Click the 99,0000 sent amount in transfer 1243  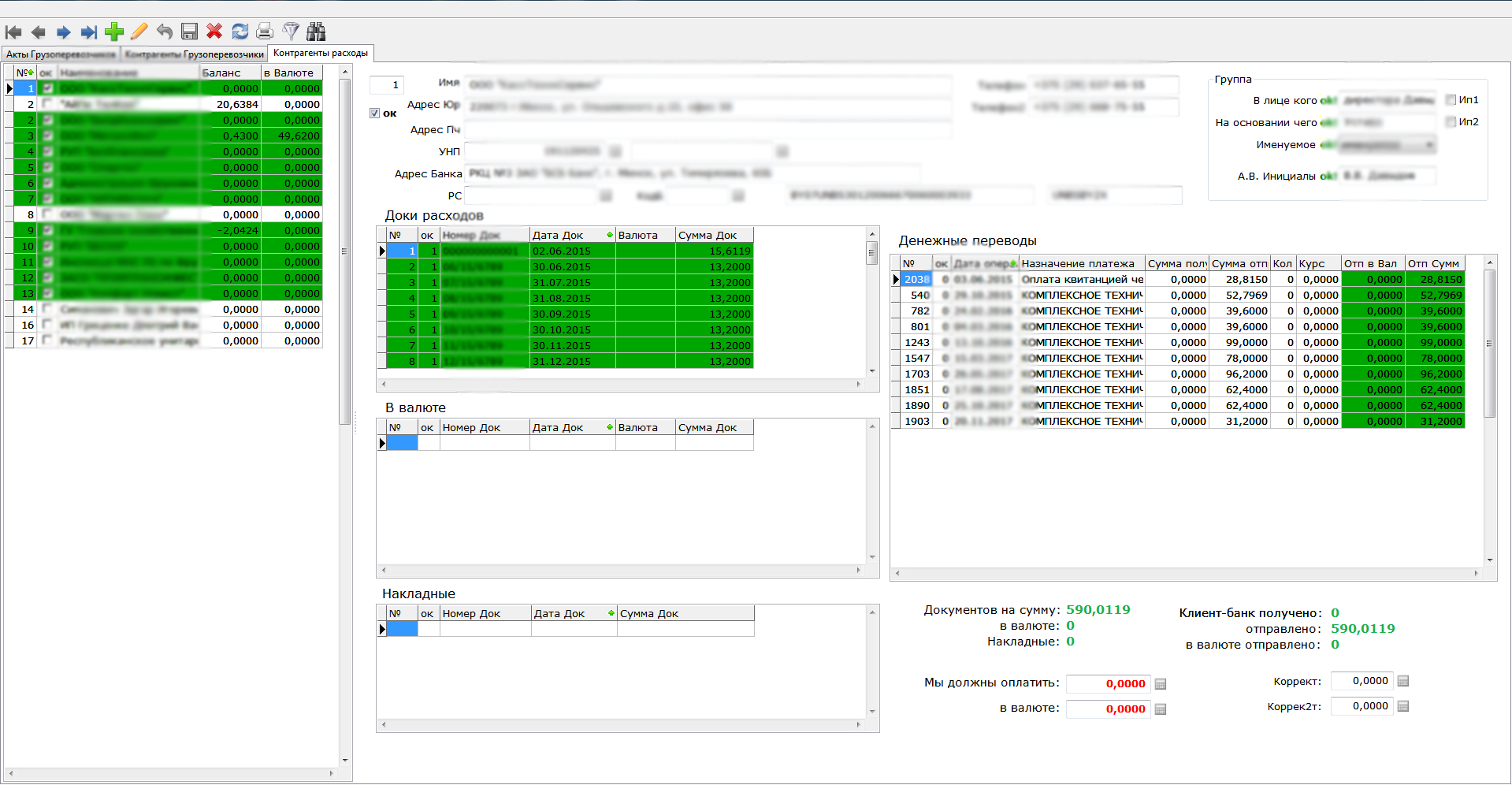click(x=1240, y=342)
